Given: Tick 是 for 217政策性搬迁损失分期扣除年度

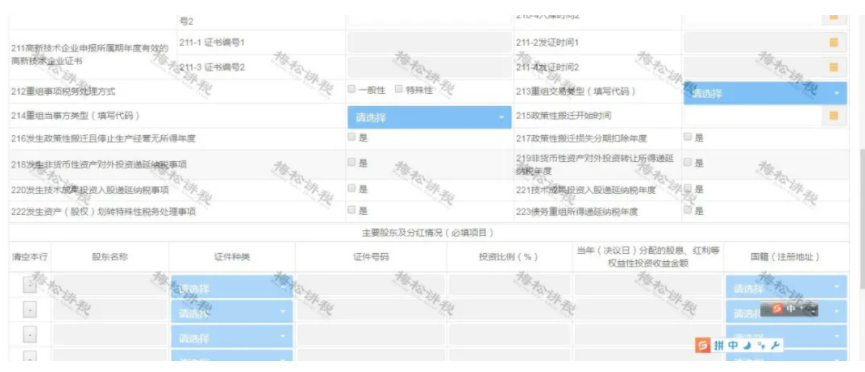Looking at the screenshot, I should 687,137.
